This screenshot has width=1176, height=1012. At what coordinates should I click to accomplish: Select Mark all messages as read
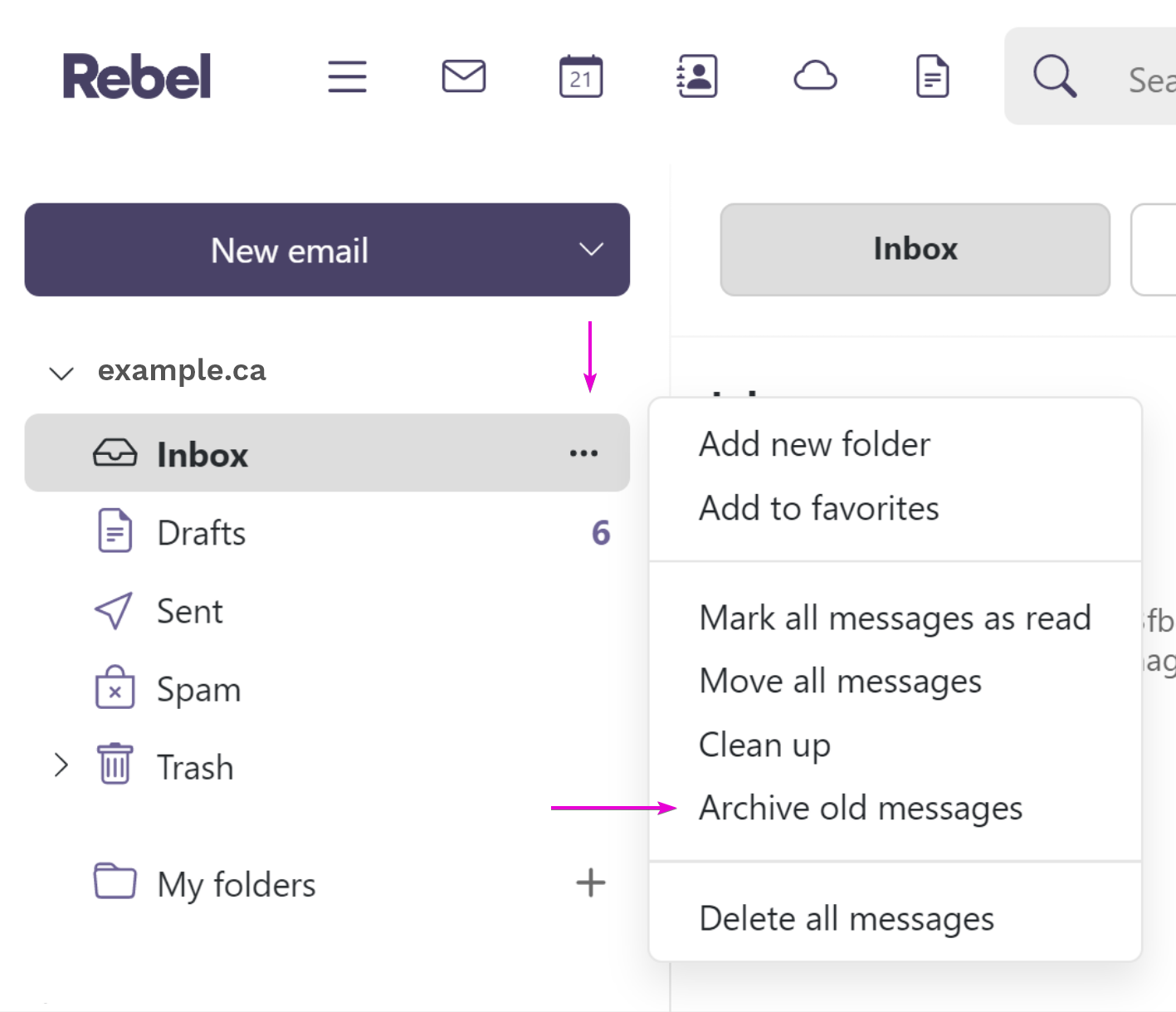click(895, 619)
